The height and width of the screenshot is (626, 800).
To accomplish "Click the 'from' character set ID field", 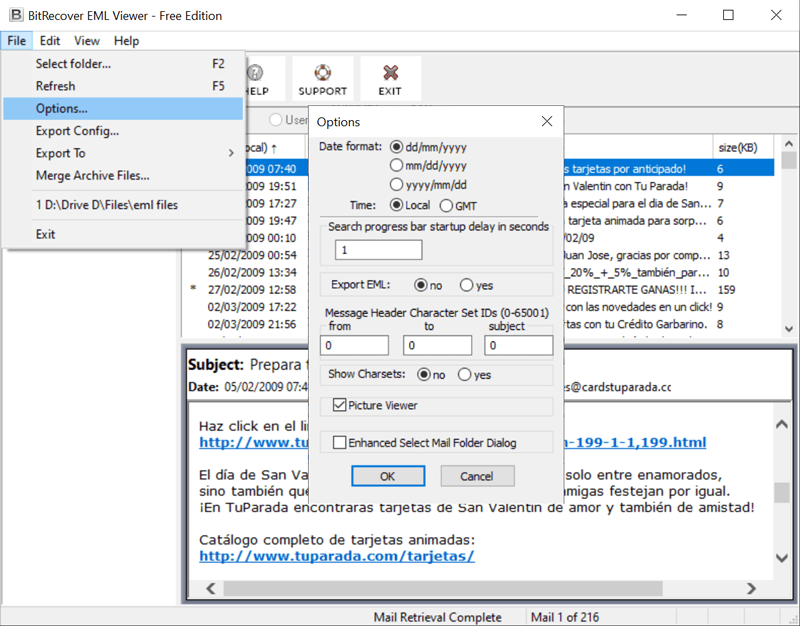I will pyautogui.click(x=355, y=345).
